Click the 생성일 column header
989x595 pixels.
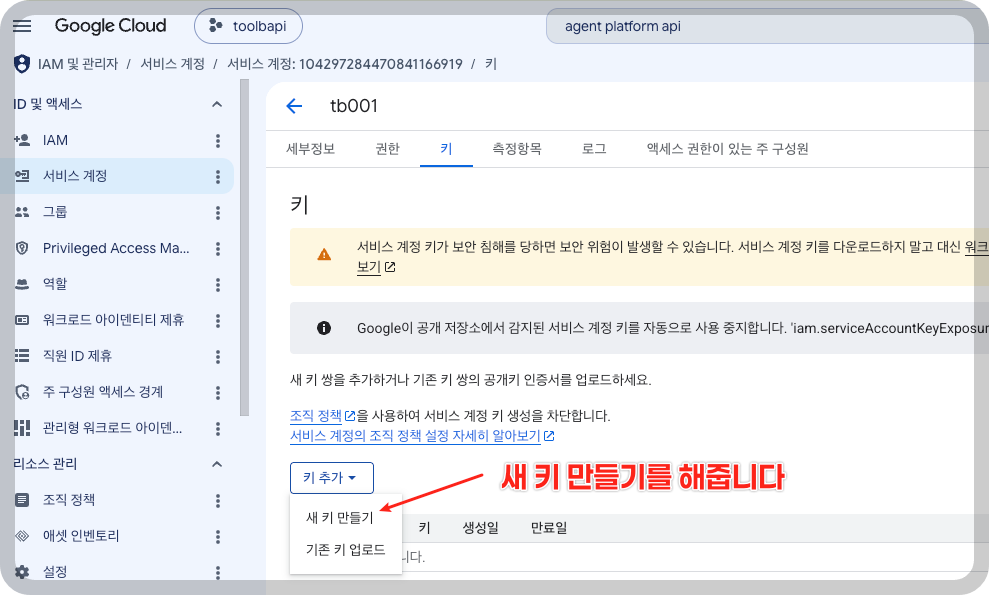[x=481, y=528]
